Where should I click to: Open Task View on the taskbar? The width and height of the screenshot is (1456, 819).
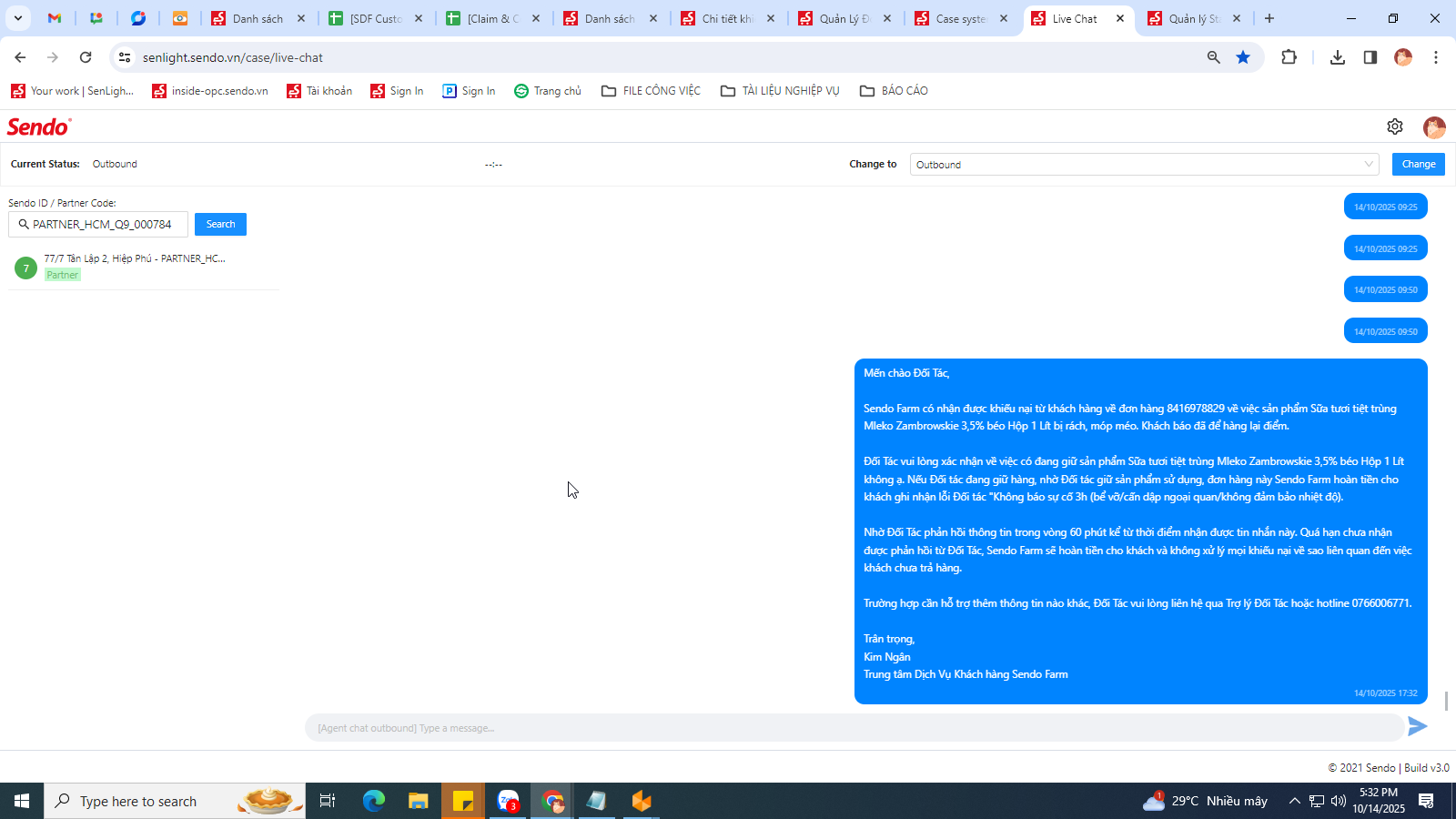[x=328, y=801]
